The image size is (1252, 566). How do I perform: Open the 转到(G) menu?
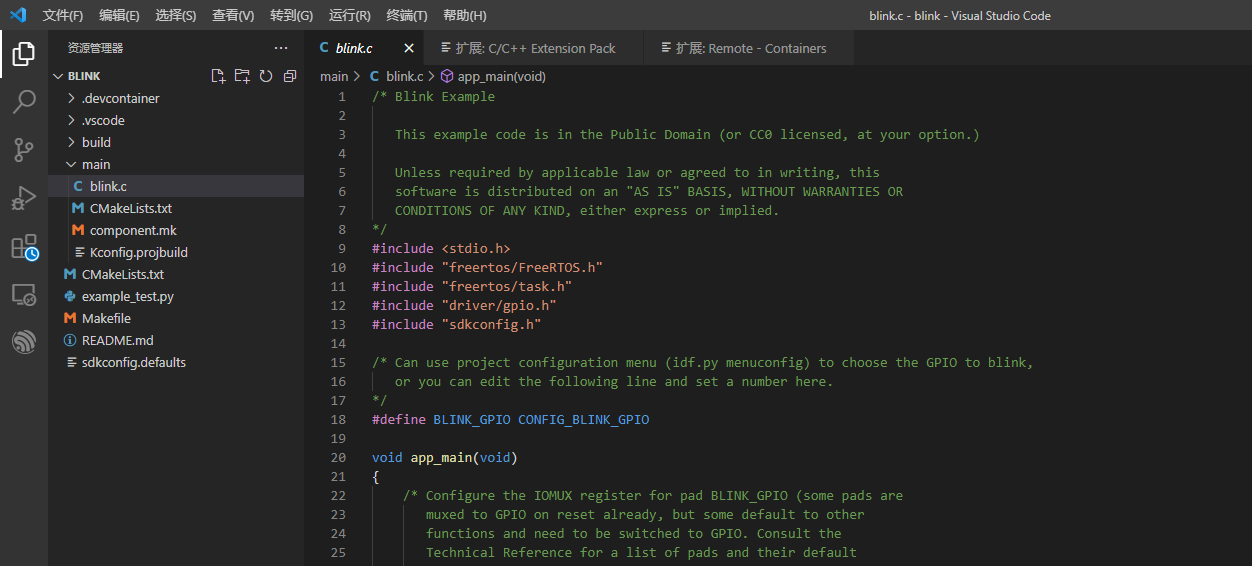point(291,15)
